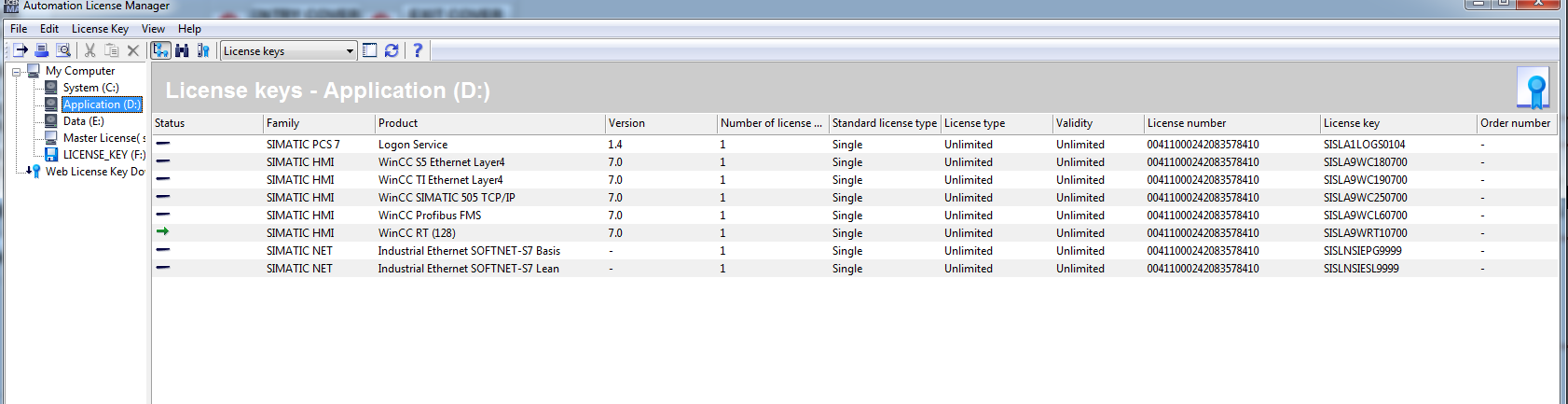Select Data (E:) in the tree
This screenshot has width=1568, height=404.
[84, 120]
